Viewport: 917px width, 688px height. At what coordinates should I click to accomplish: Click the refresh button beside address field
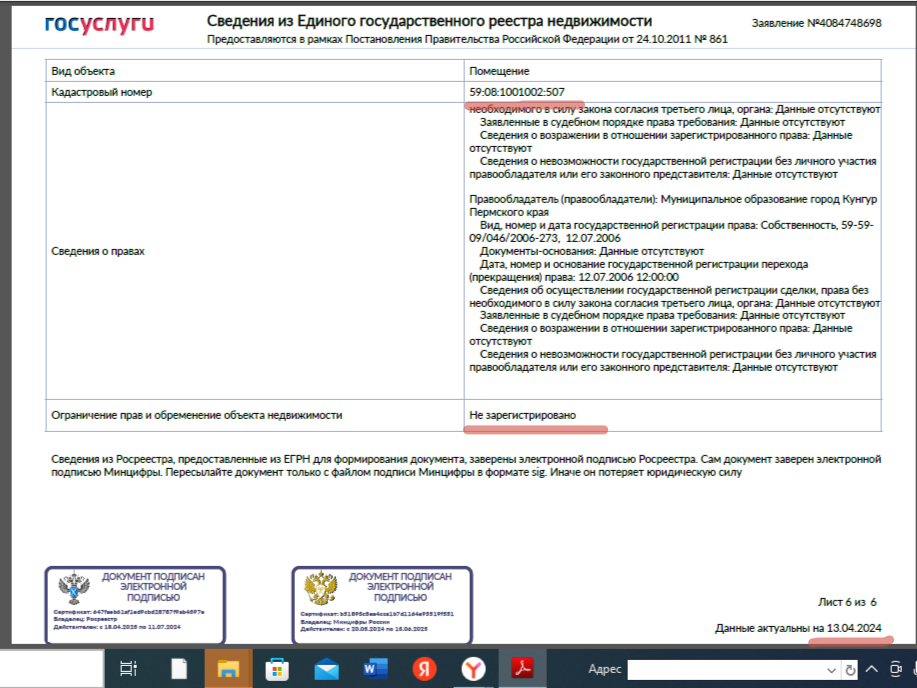(x=850, y=669)
